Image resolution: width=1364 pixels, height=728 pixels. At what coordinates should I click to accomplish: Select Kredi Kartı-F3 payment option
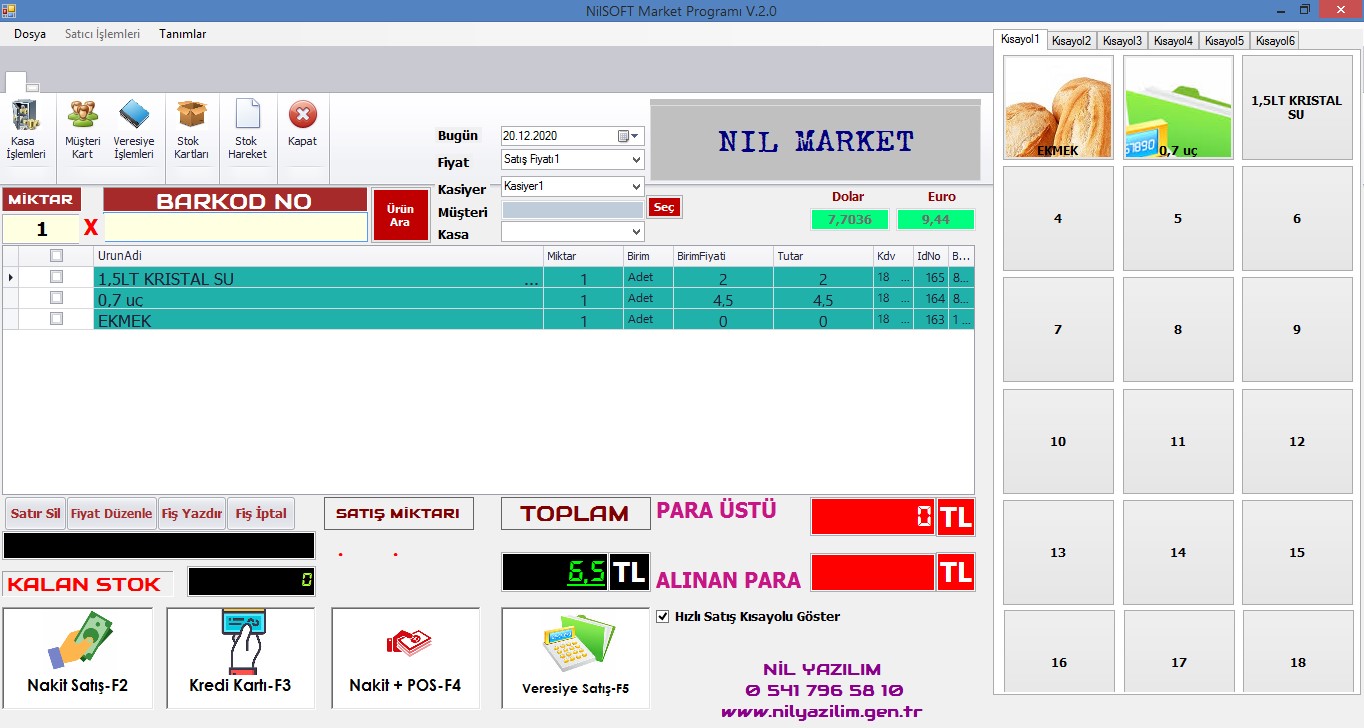(x=240, y=658)
